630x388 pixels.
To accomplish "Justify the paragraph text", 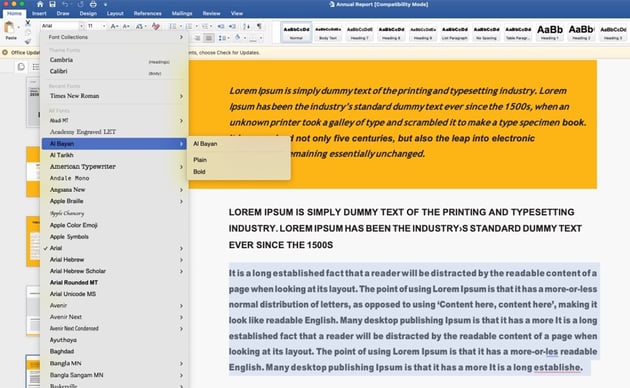I will tap(209, 38).
